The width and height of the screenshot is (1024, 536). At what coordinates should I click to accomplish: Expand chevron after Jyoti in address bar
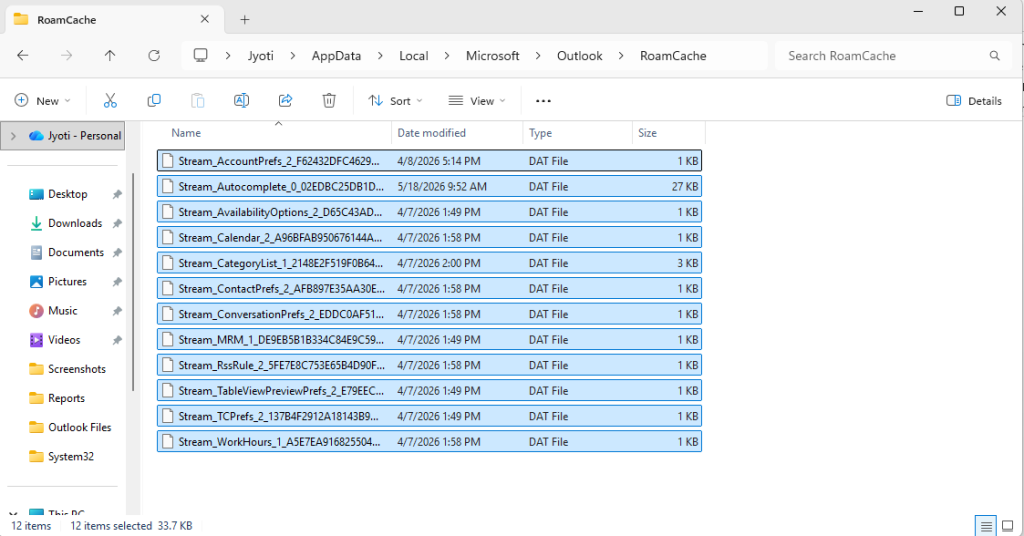(x=293, y=56)
